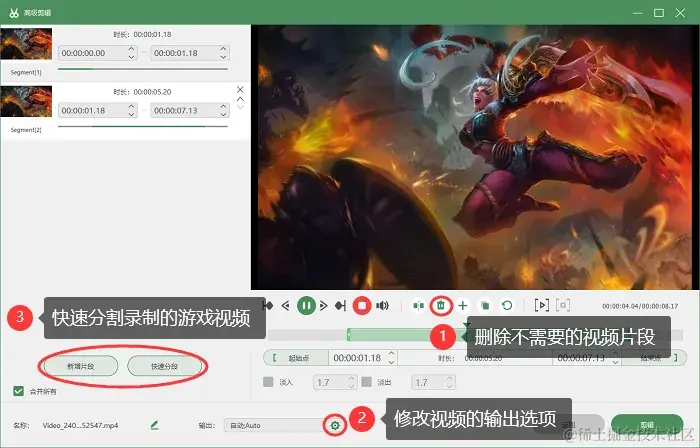Click the 淡入 fade-in value field 1.7
Image resolution: width=700 pixels, height=448 pixels.
335,382
